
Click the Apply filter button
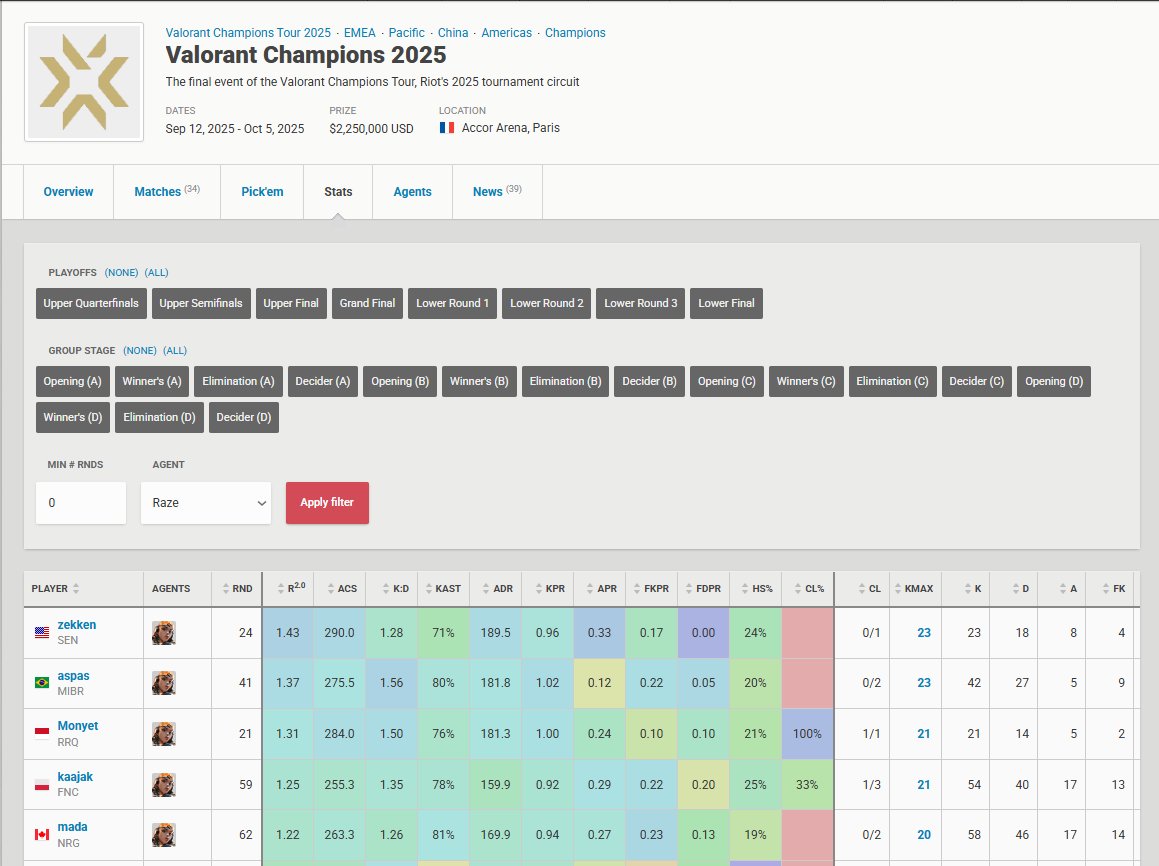click(327, 502)
